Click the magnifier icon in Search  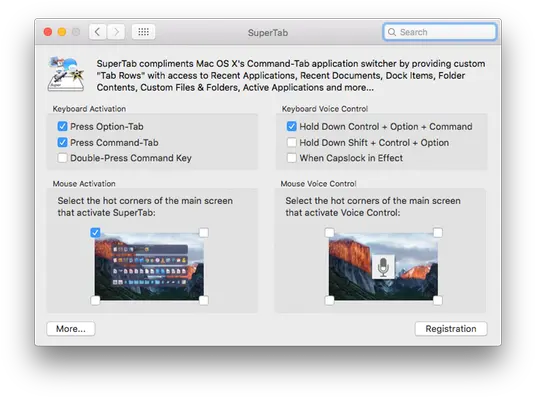pos(392,32)
